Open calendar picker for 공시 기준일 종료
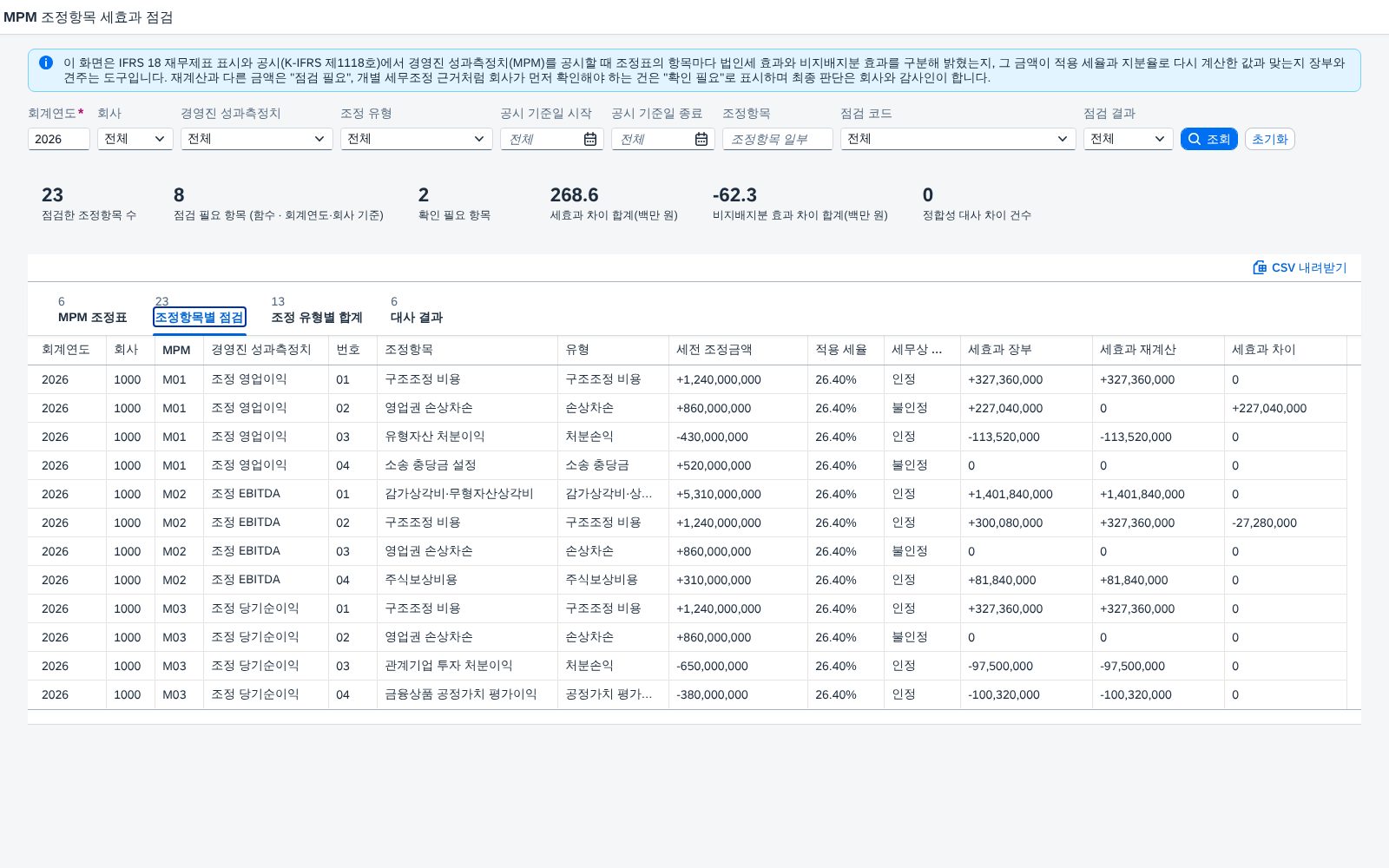Image resolution: width=1389 pixels, height=868 pixels. tap(701, 139)
